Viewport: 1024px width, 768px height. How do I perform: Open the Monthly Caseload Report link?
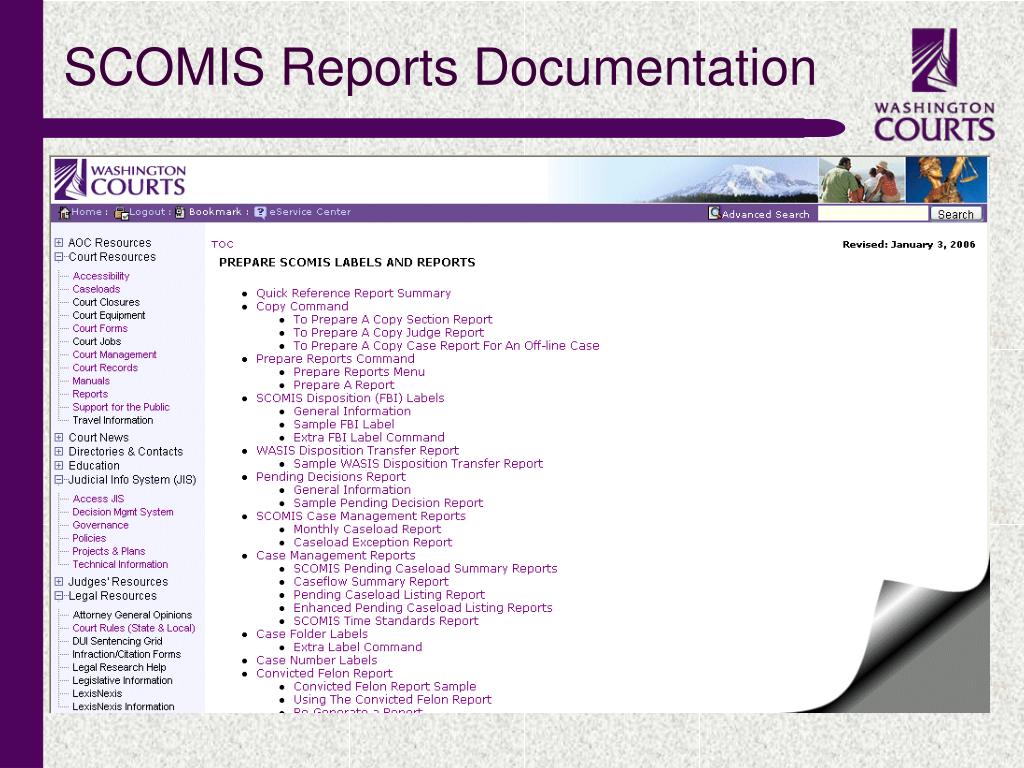click(x=367, y=529)
